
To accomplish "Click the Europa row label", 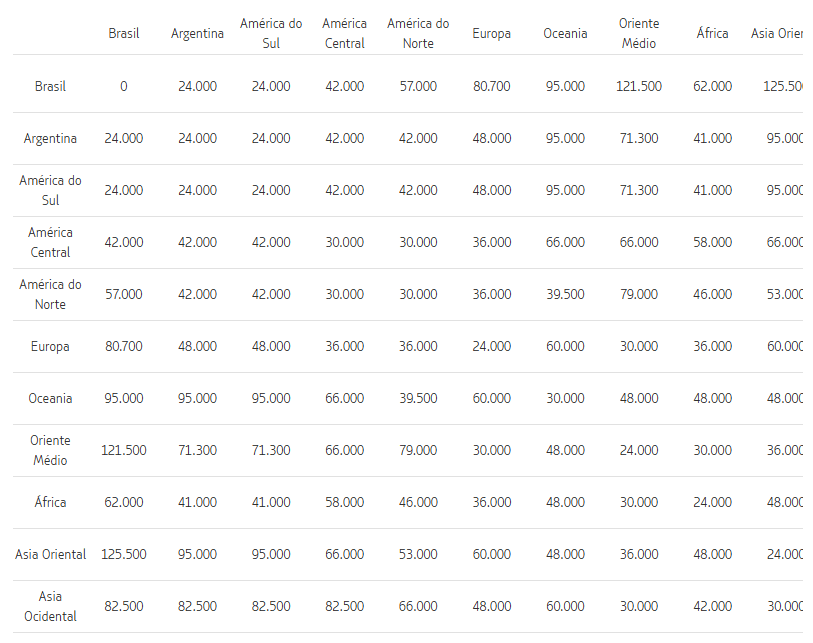I will [50, 346].
